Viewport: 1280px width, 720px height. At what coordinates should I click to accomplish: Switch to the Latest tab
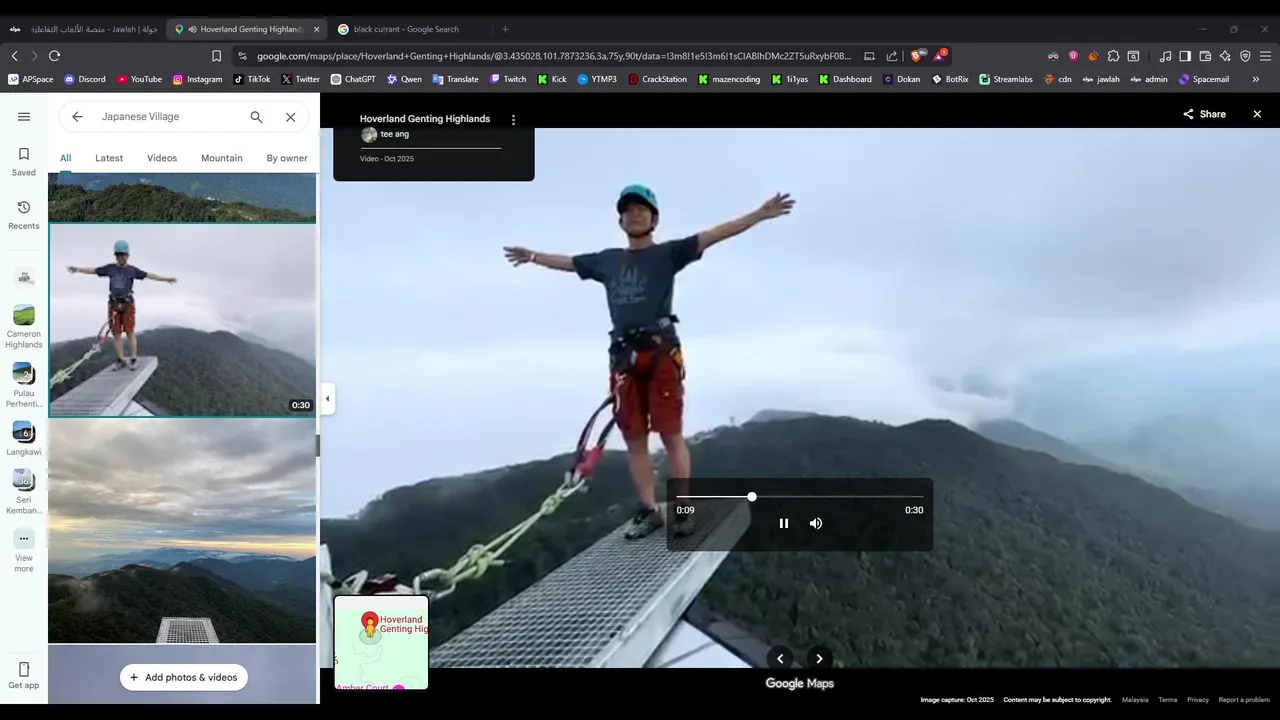(109, 158)
